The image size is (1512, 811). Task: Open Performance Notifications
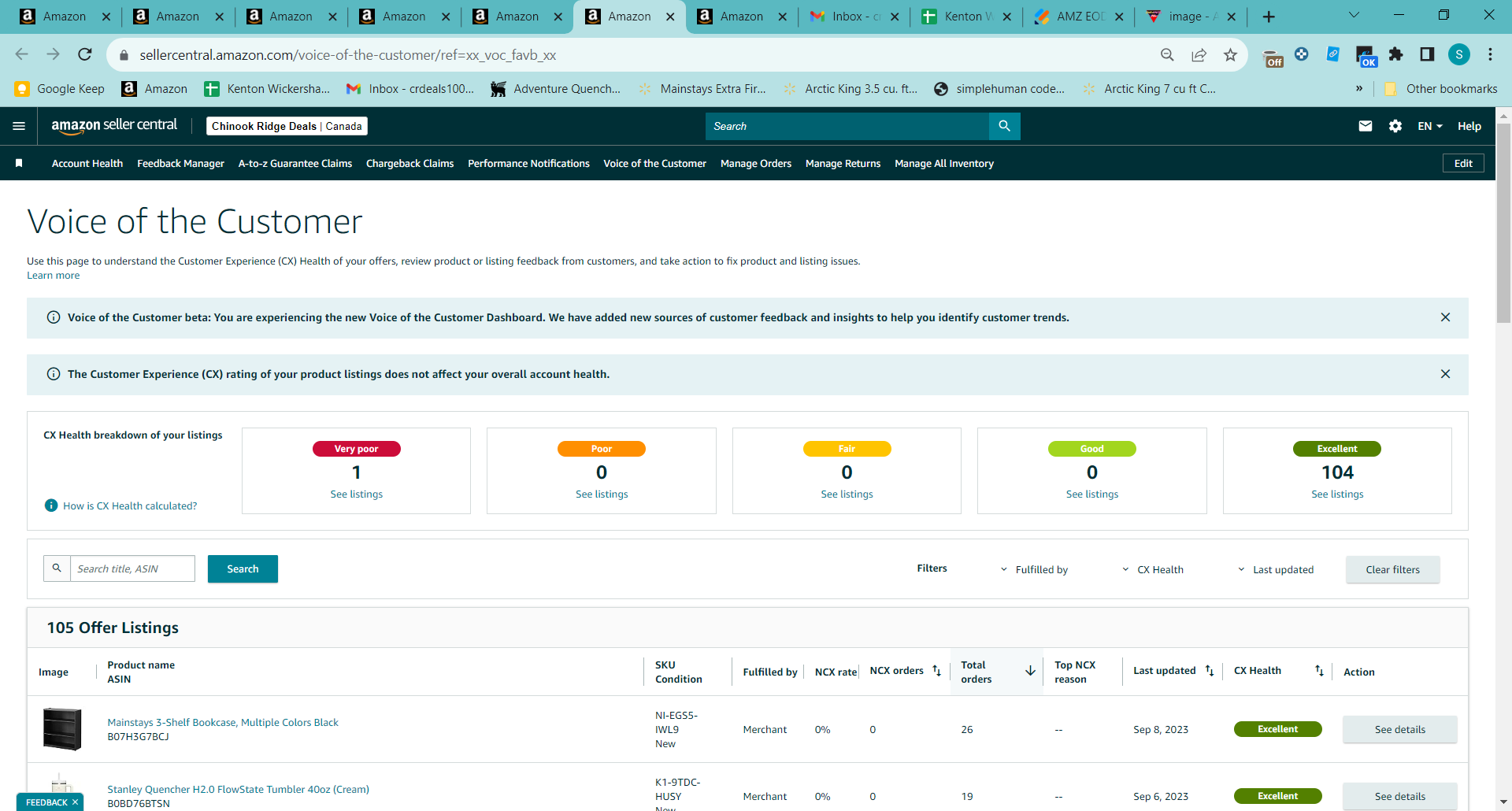point(528,163)
